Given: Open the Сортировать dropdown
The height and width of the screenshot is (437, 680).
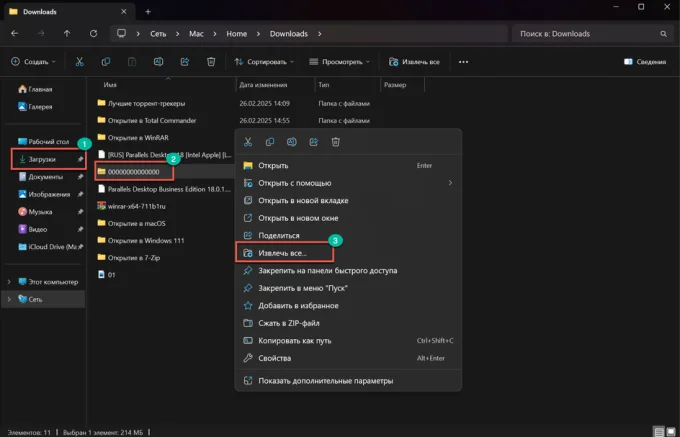Looking at the screenshot, I should point(264,62).
